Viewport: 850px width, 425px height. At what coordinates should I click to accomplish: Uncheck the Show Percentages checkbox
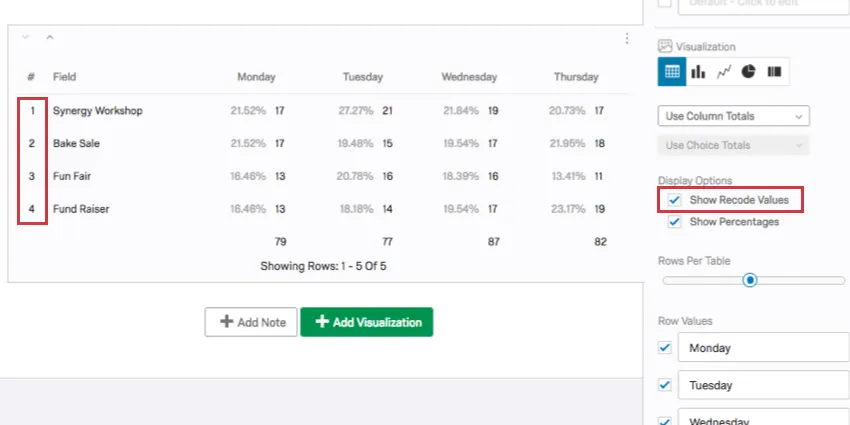pos(675,222)
